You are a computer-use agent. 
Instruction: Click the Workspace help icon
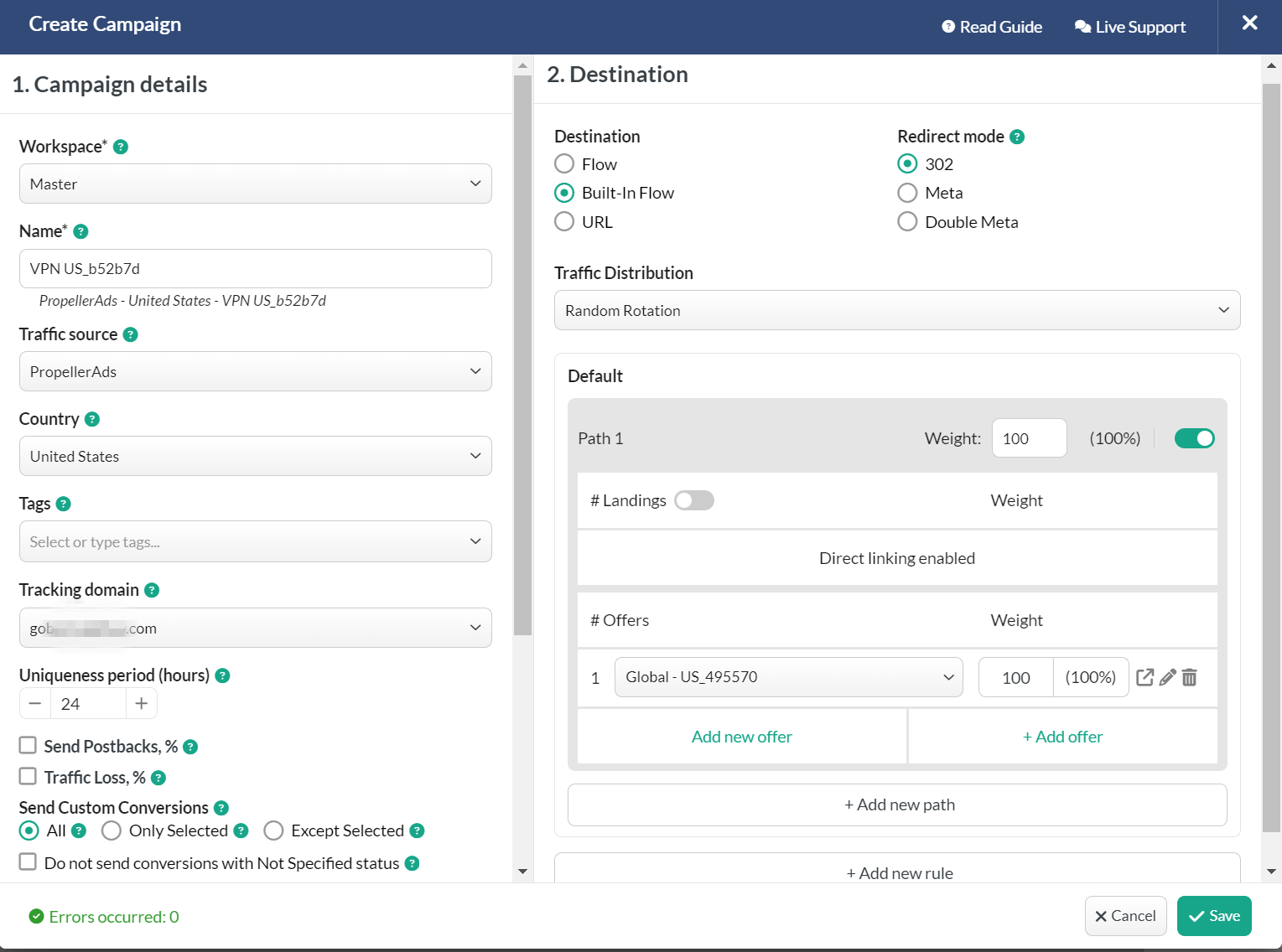[x=121, y=147]
